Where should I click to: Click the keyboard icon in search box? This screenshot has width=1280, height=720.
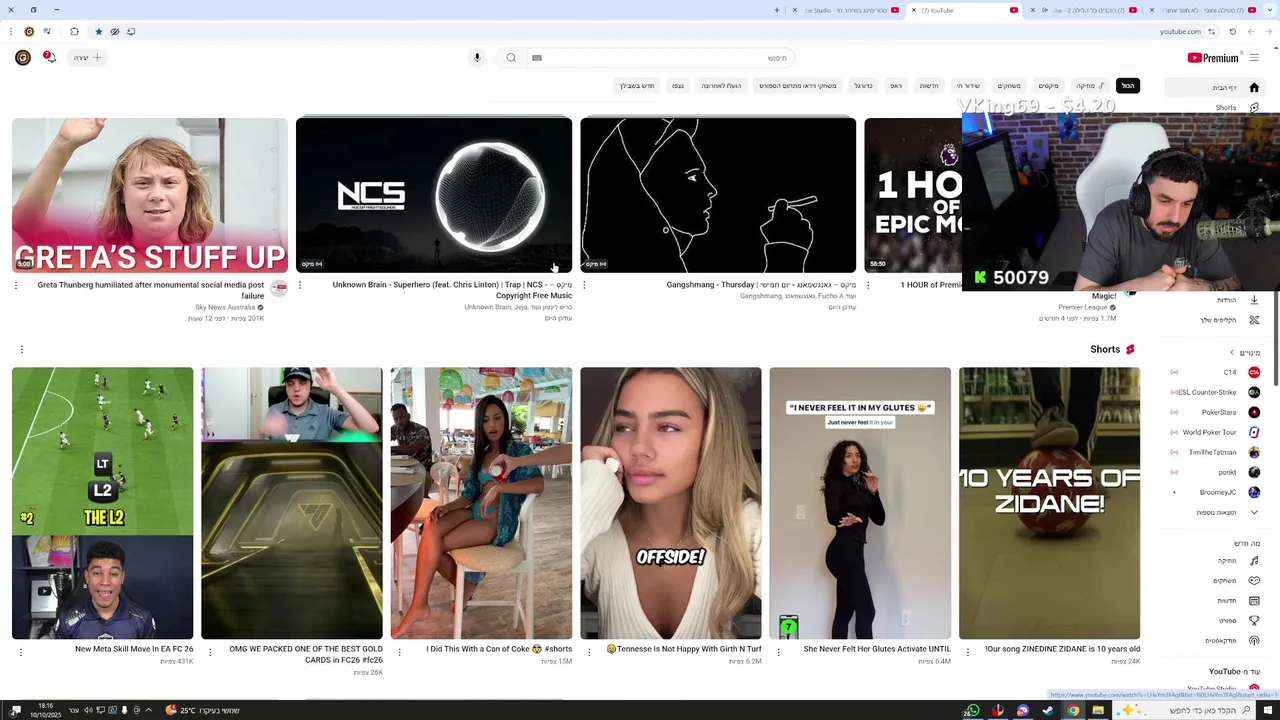point(537,58)
